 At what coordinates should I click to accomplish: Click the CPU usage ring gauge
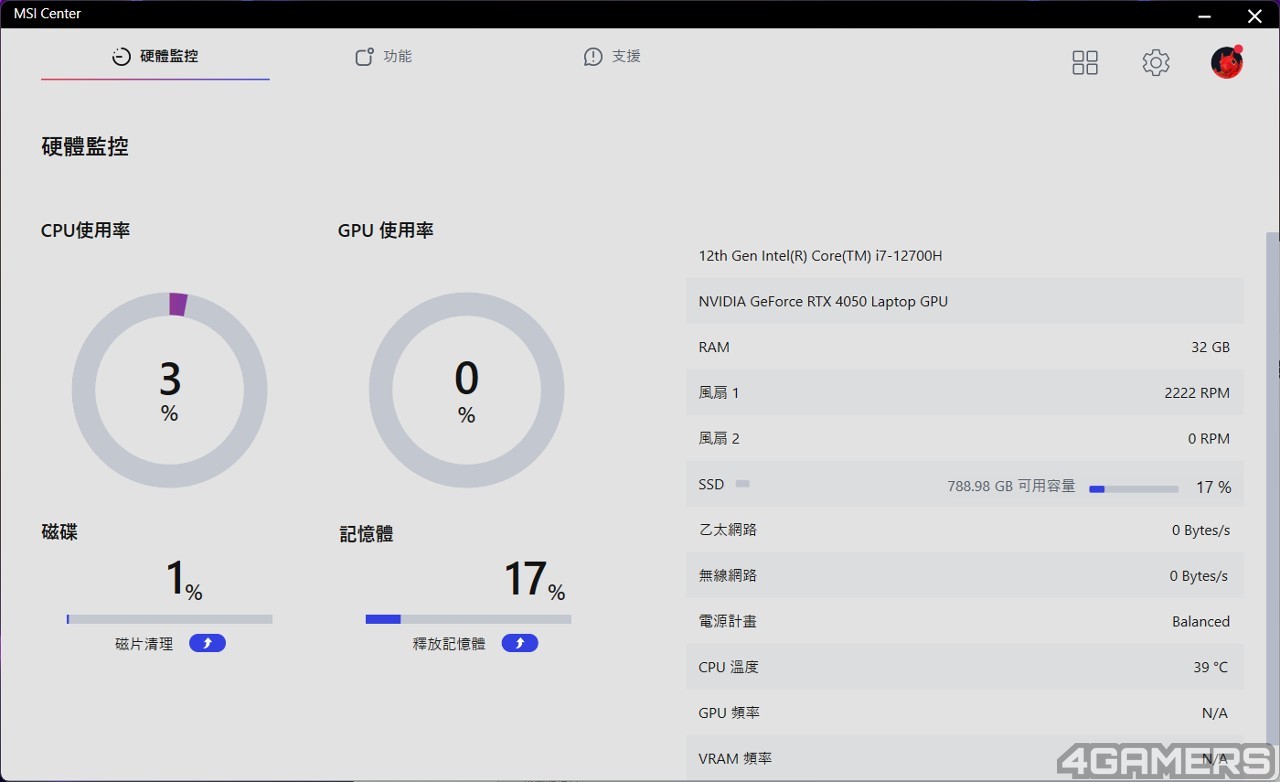coord(170,390)
